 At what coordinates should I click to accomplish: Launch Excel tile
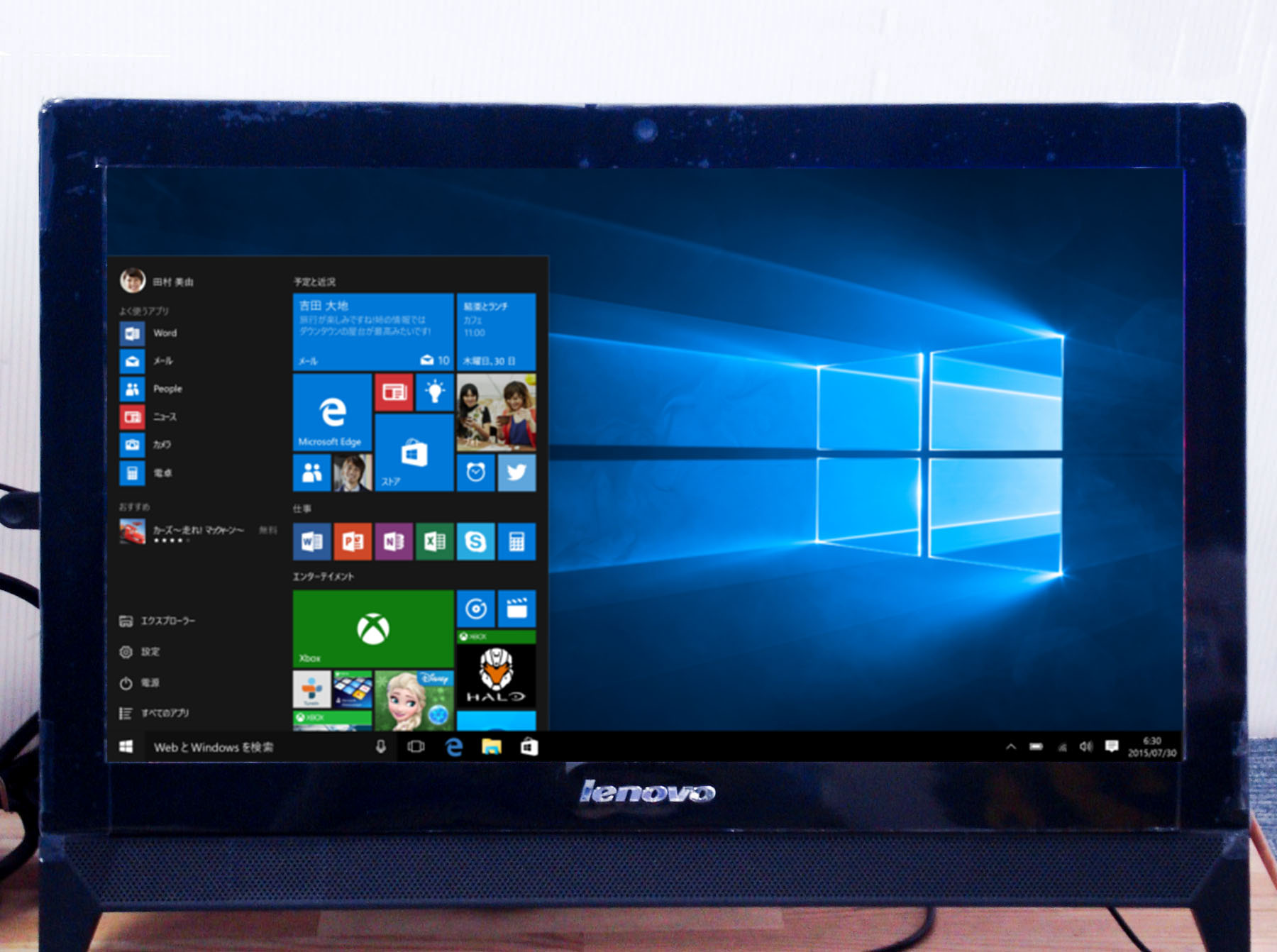(434, 542)
